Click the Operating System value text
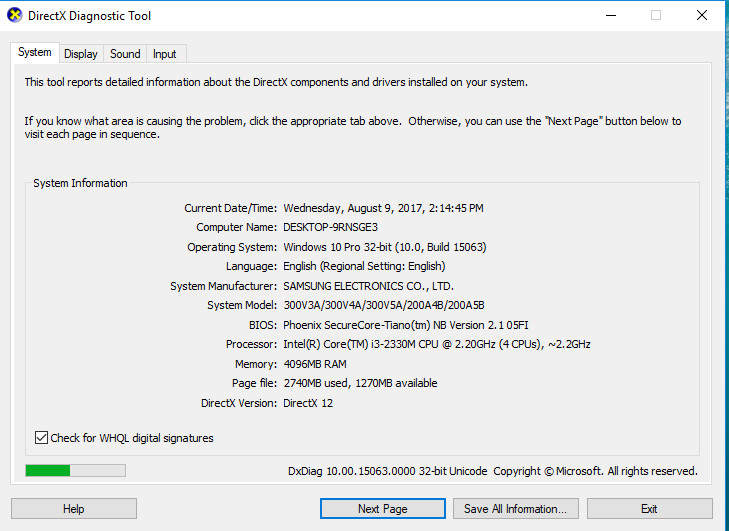The width and height of the screenshot is (729, 531). pos(385,247)
